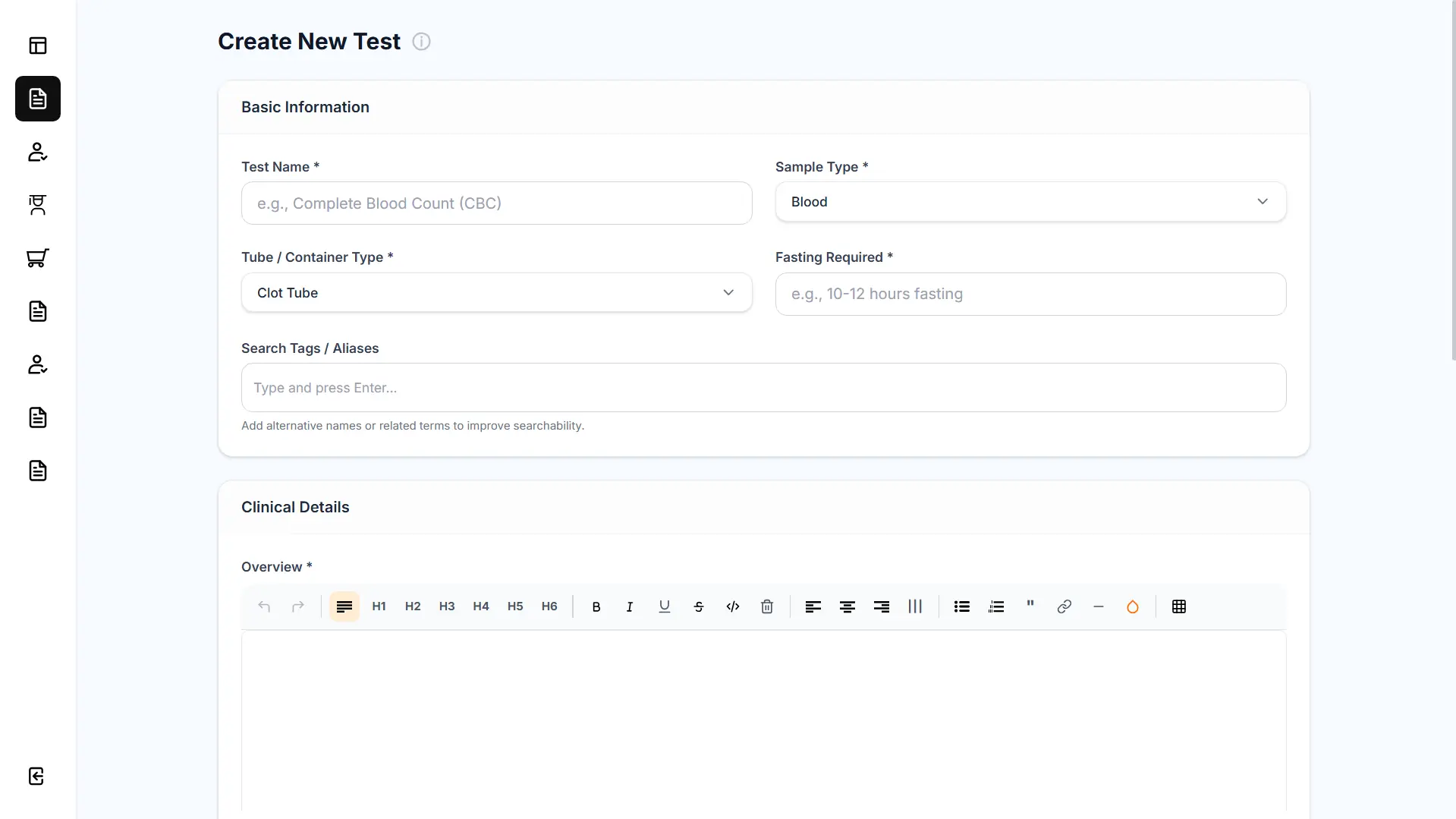Apply H6 heading style
The height and width of the screenshot is (819, 1456).
[549, 606]
